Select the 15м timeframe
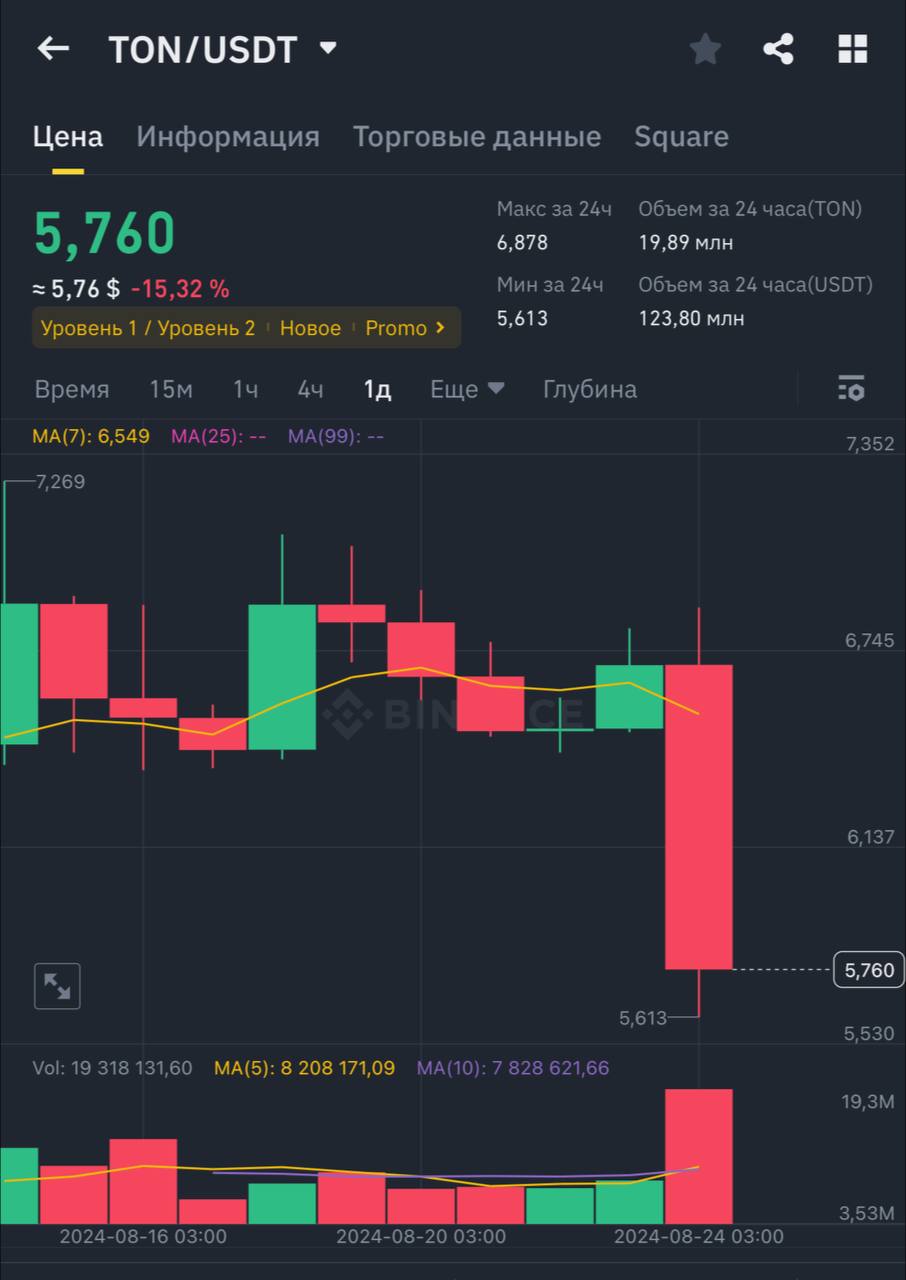 [x=171, y=389]
